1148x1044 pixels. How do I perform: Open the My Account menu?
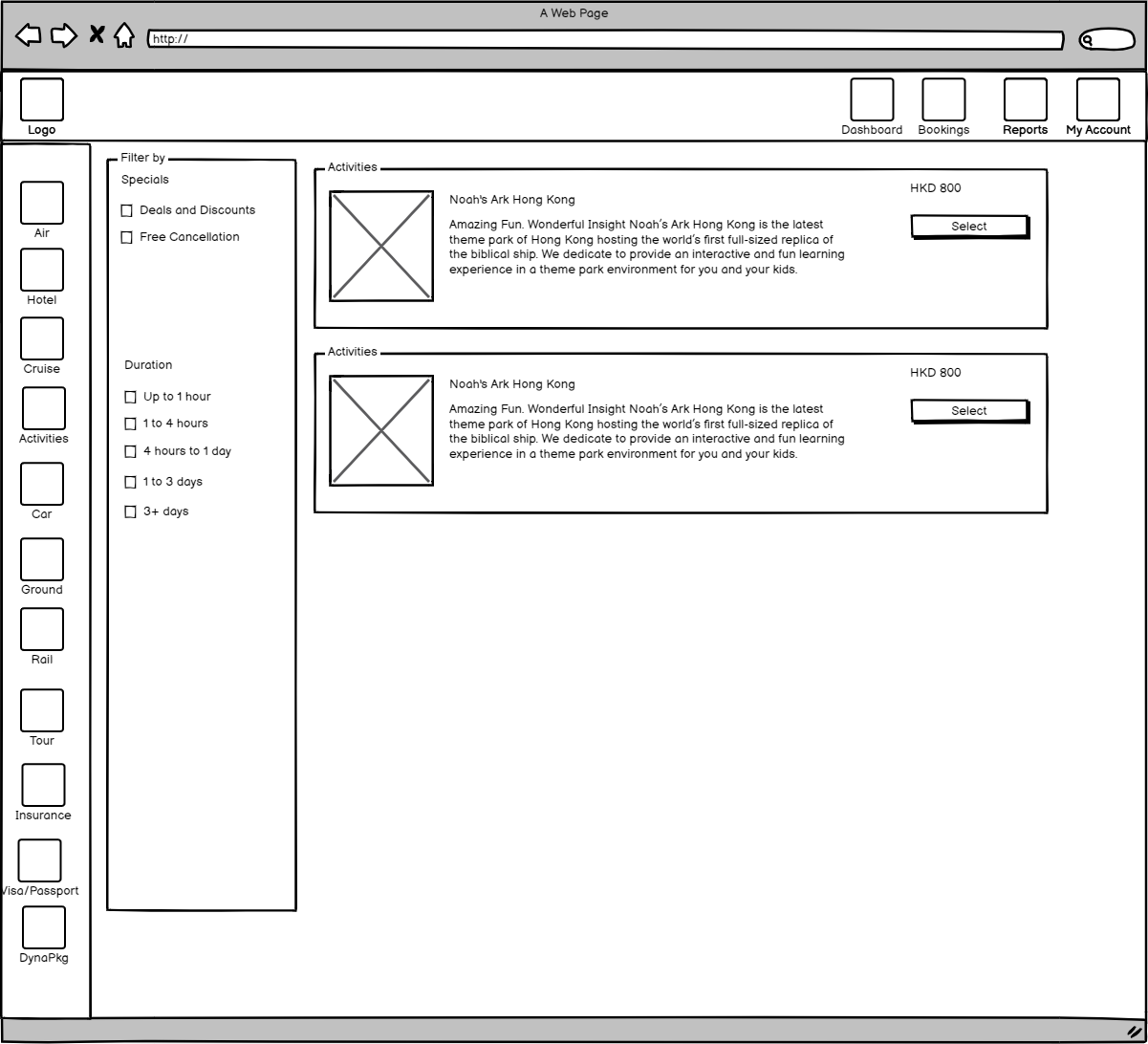[x=1097, y=100]
